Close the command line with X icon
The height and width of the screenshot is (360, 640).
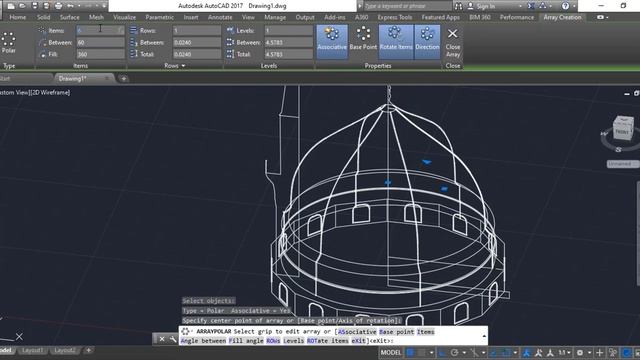coord(162,339)
